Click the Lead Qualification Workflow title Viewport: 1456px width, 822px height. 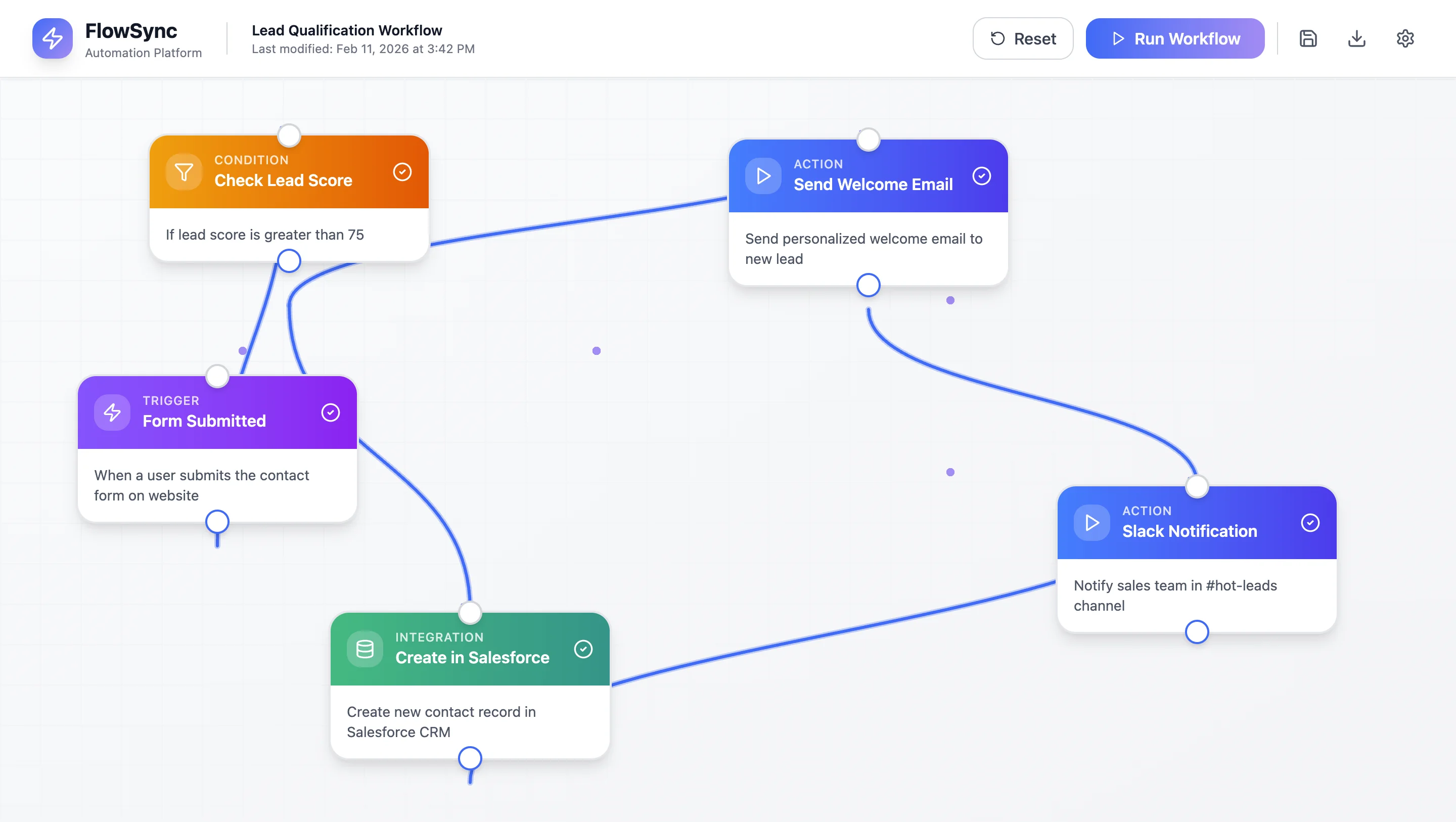tap(347, 30)
